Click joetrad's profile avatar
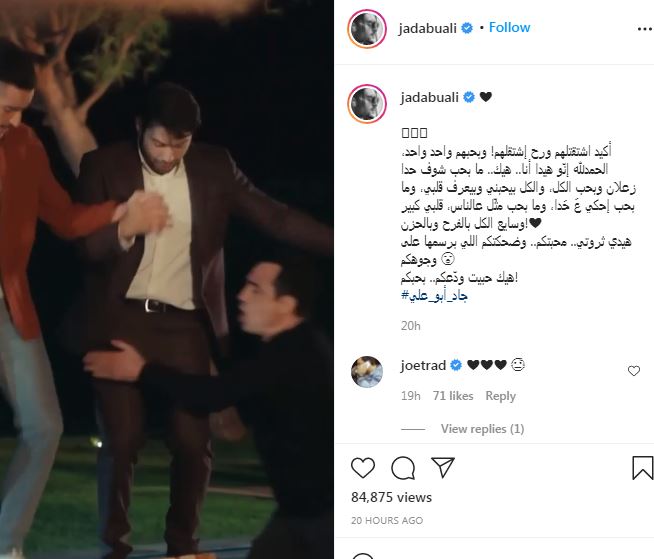The height and width of the screenshot is (559, 654). pos(367,372)
